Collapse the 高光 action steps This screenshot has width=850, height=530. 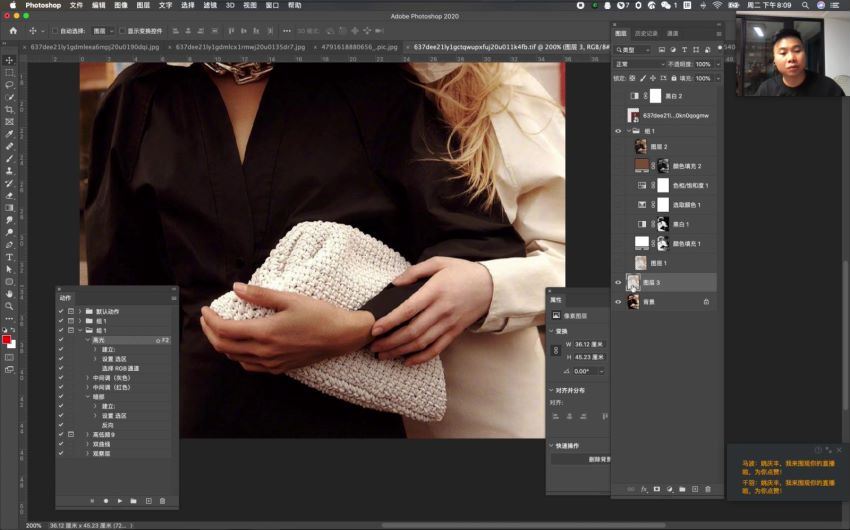tap(87, 340)
